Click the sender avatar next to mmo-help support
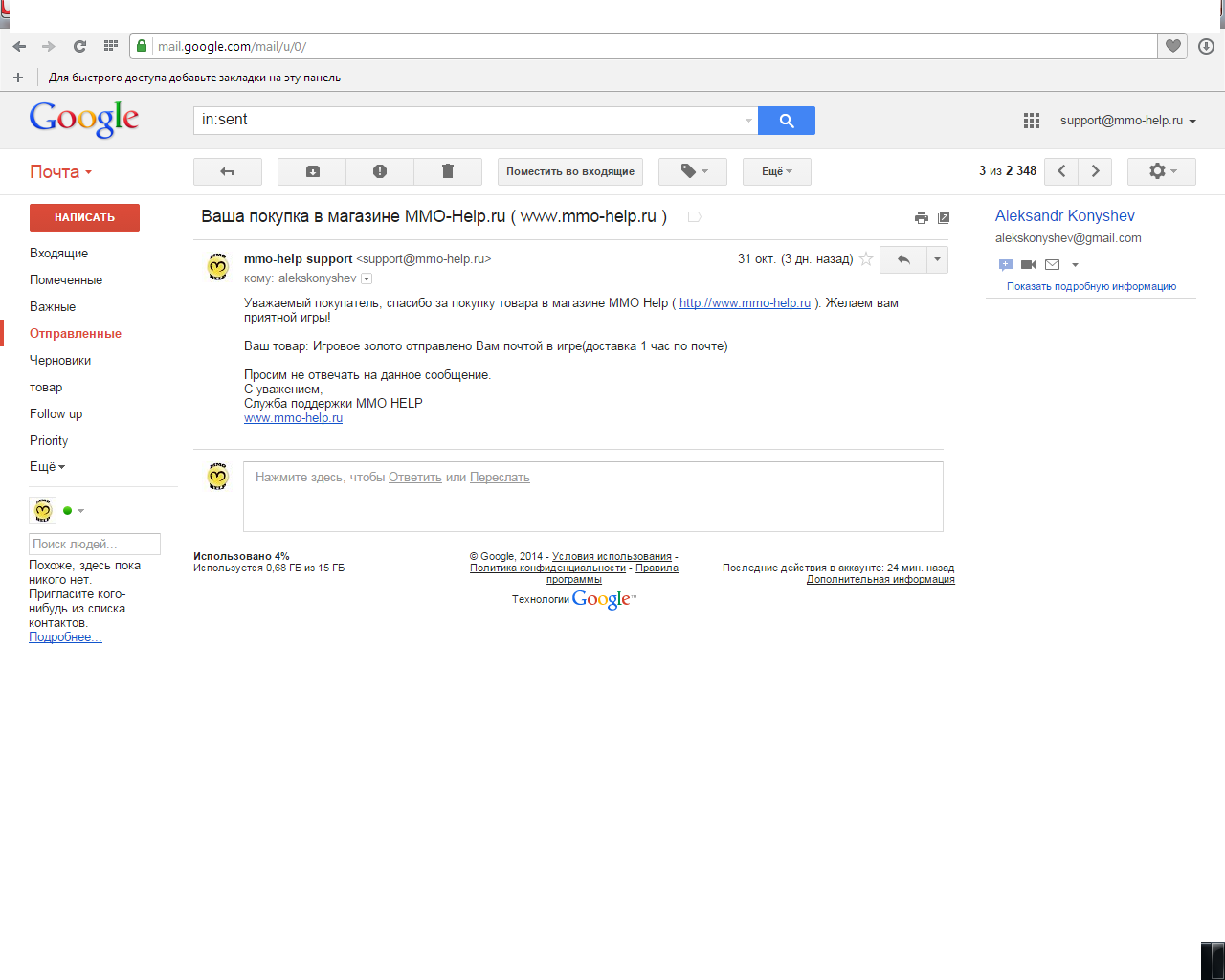1225x980 pixels. (218, 267)
